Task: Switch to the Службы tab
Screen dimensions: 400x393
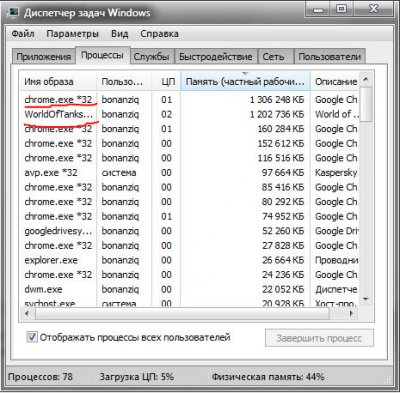Action: point(151,57)
